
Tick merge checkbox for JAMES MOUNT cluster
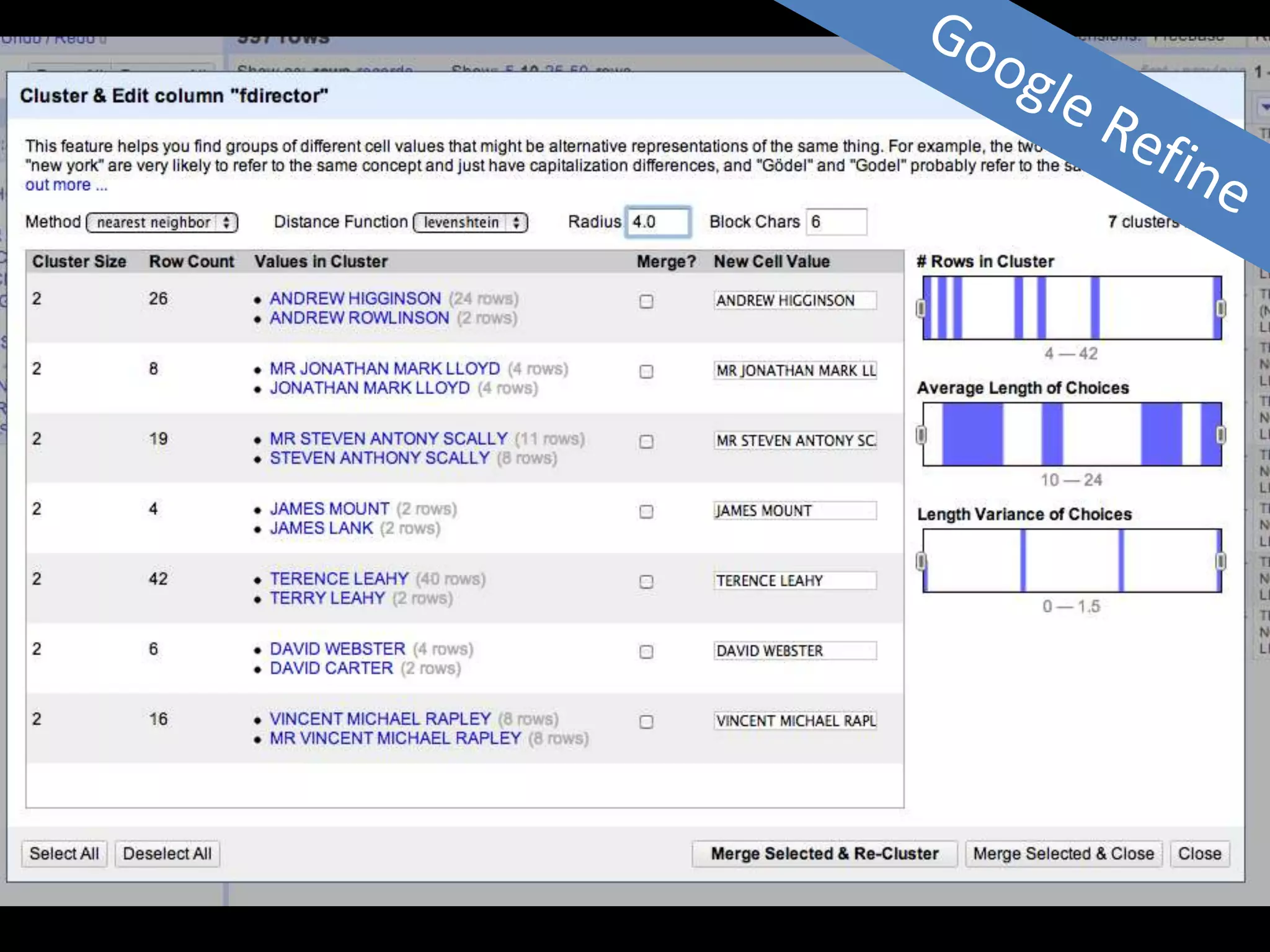tap(646, 511)
